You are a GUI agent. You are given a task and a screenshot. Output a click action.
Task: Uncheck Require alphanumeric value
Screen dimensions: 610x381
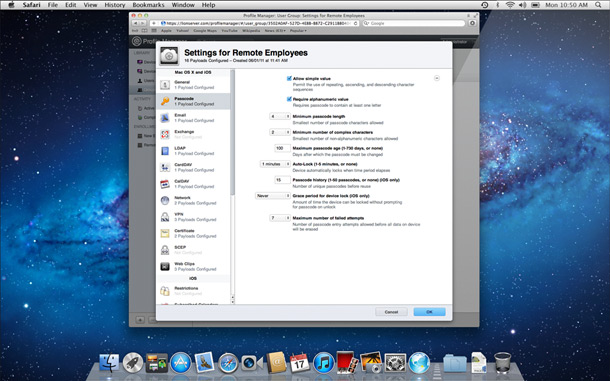pos(289,99)
